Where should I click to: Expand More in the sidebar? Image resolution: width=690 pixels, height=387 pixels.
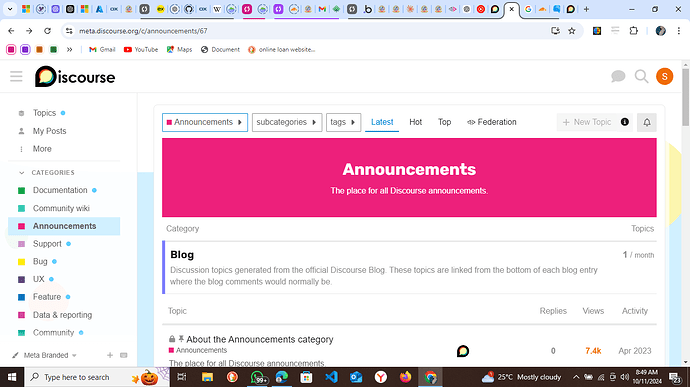pos(42,149)
